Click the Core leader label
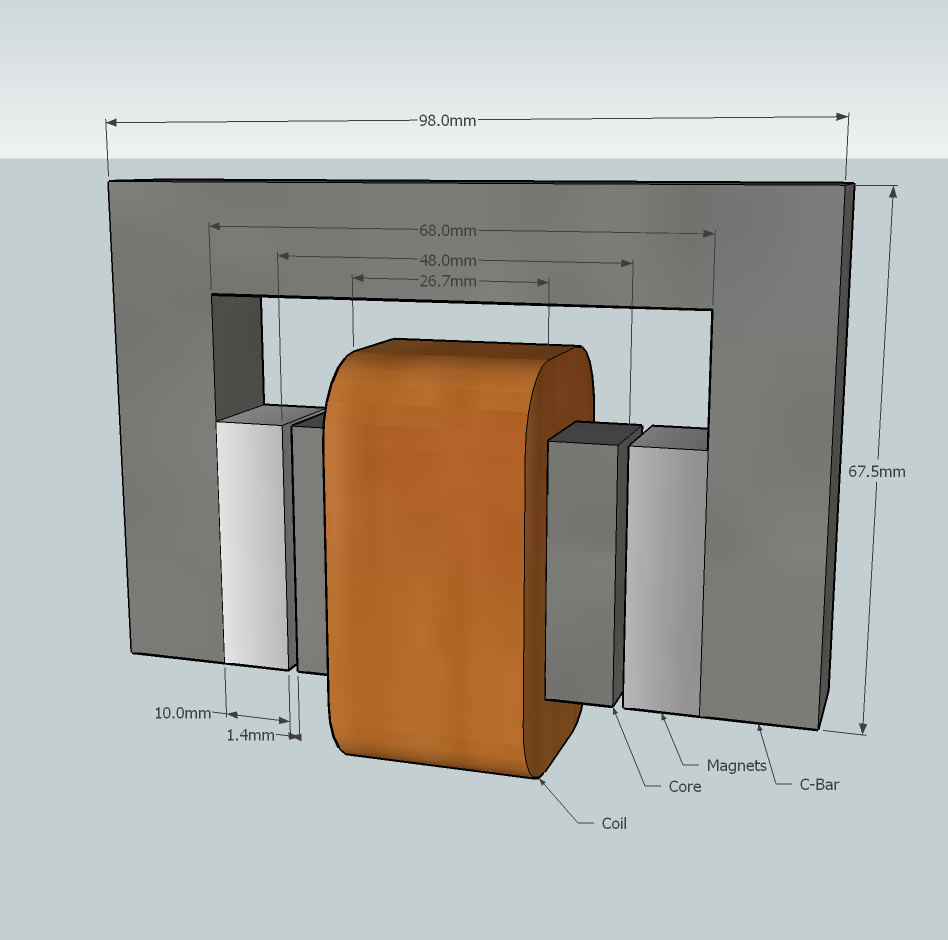Screen dimensions: 948x940 pos(685,786)
